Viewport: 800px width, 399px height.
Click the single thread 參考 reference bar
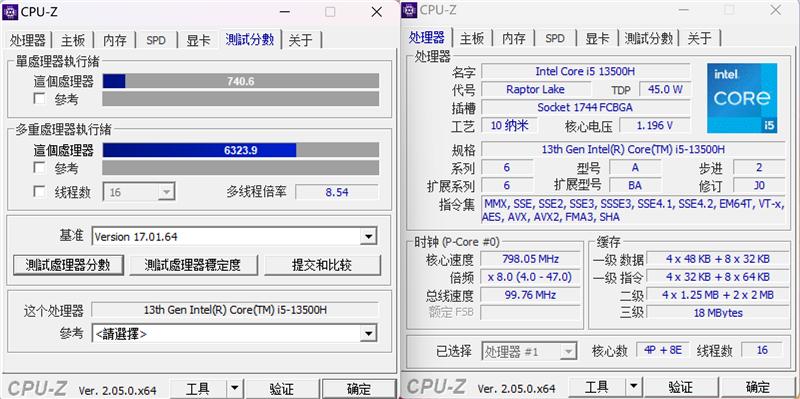point(241,99)
